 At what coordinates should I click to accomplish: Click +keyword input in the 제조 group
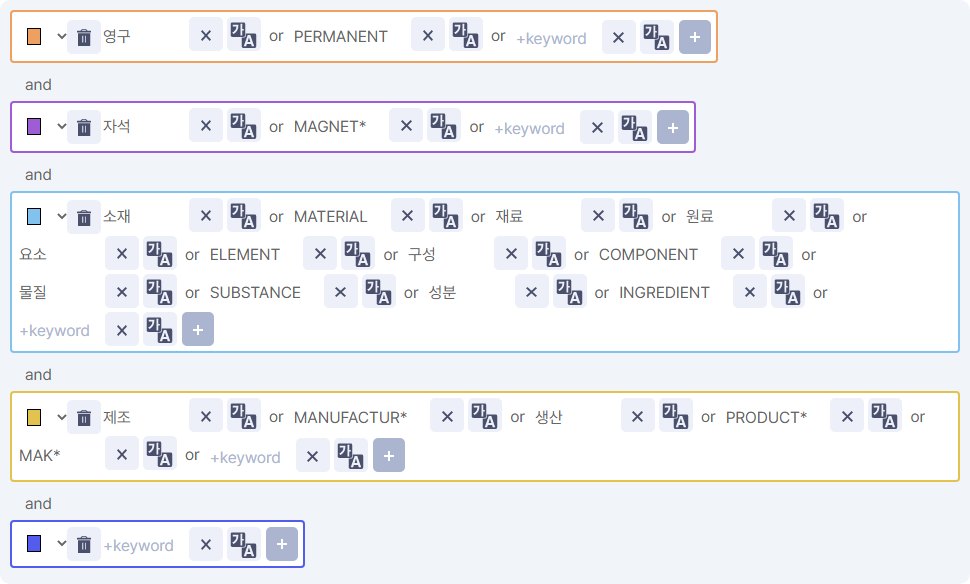click(245, 457)
